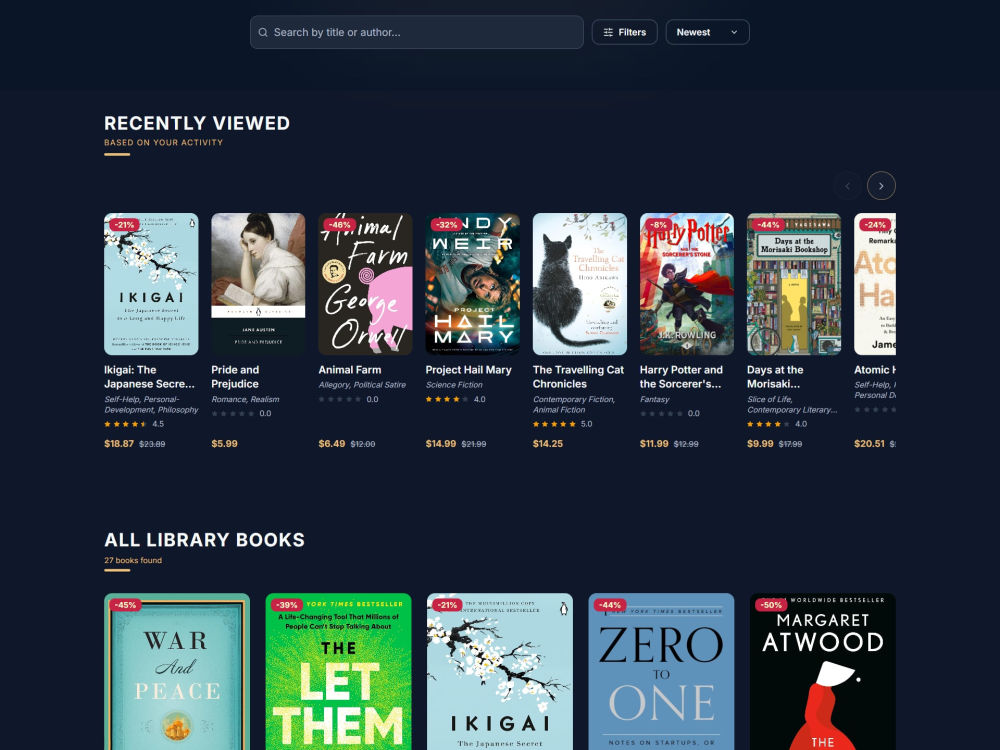Click the 'Recently Viewed' heading
The width and height of the screenshot is (1000, 750).
click(x=197, y=123)
